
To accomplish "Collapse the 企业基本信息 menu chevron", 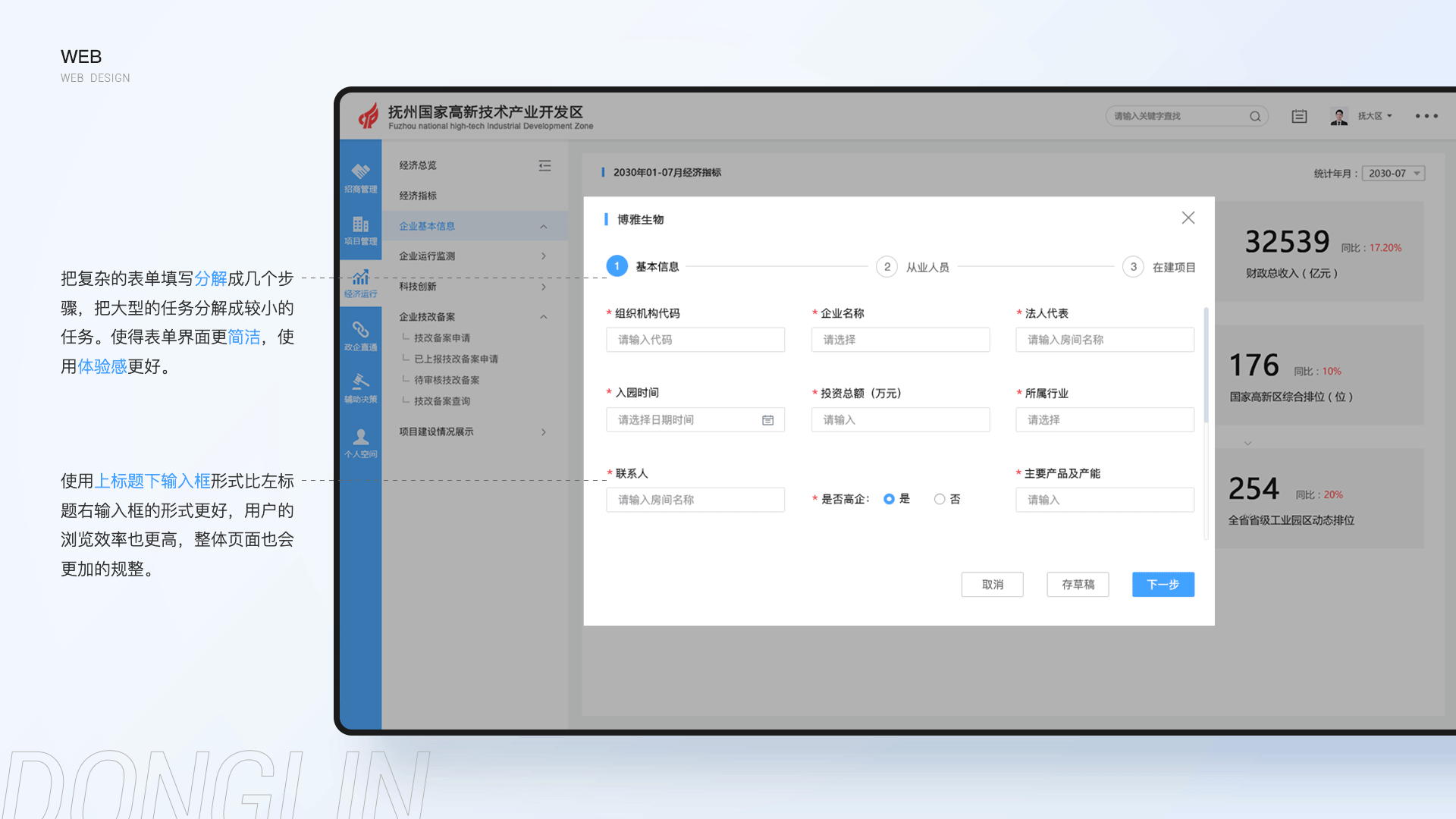I will (544, 226).
